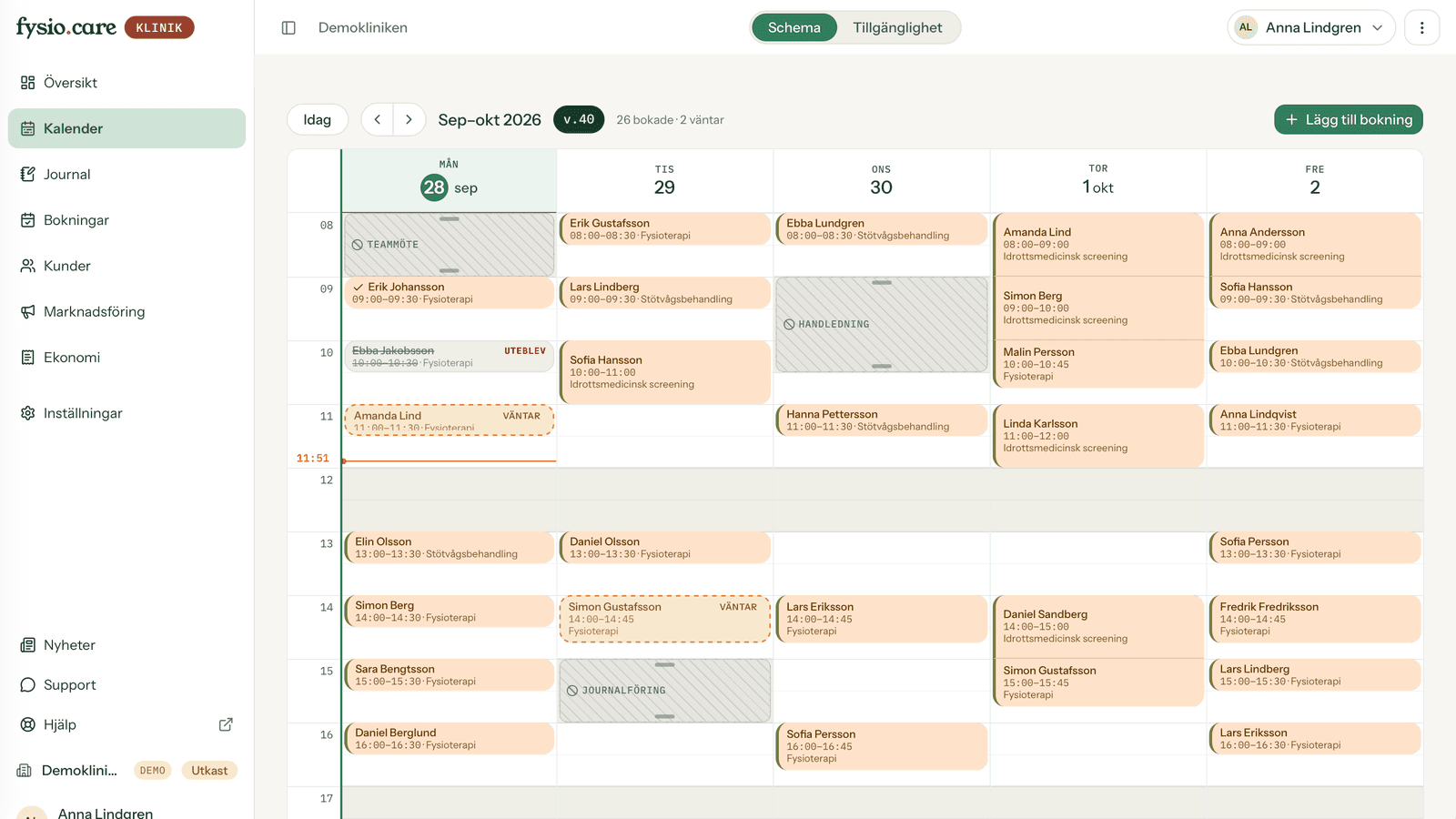The height and width of the screenshot is (819, 1456).
Task: Click the Idag button
Action: tap(318, 119)
